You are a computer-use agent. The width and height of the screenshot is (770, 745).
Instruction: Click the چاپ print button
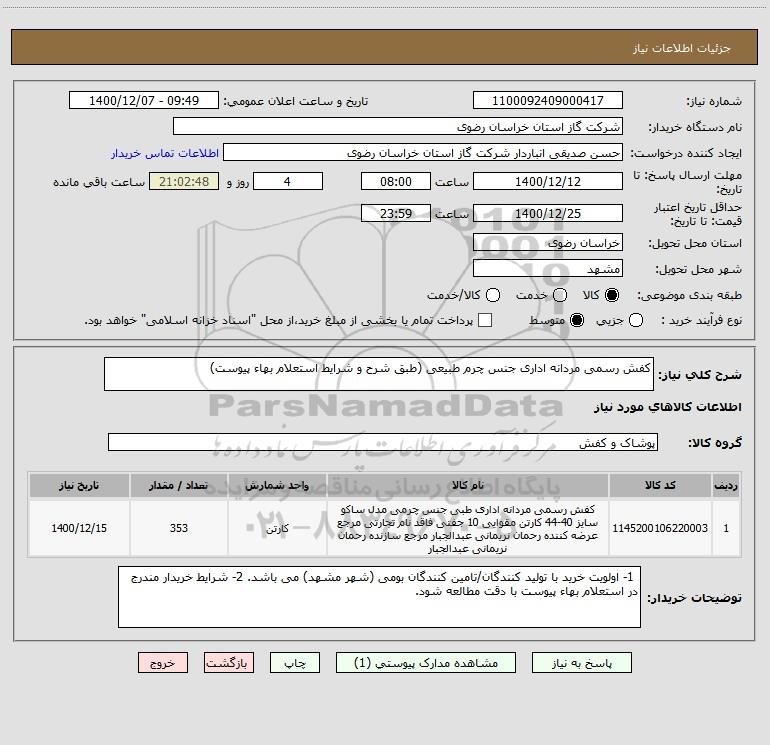[x=295, y=663]
